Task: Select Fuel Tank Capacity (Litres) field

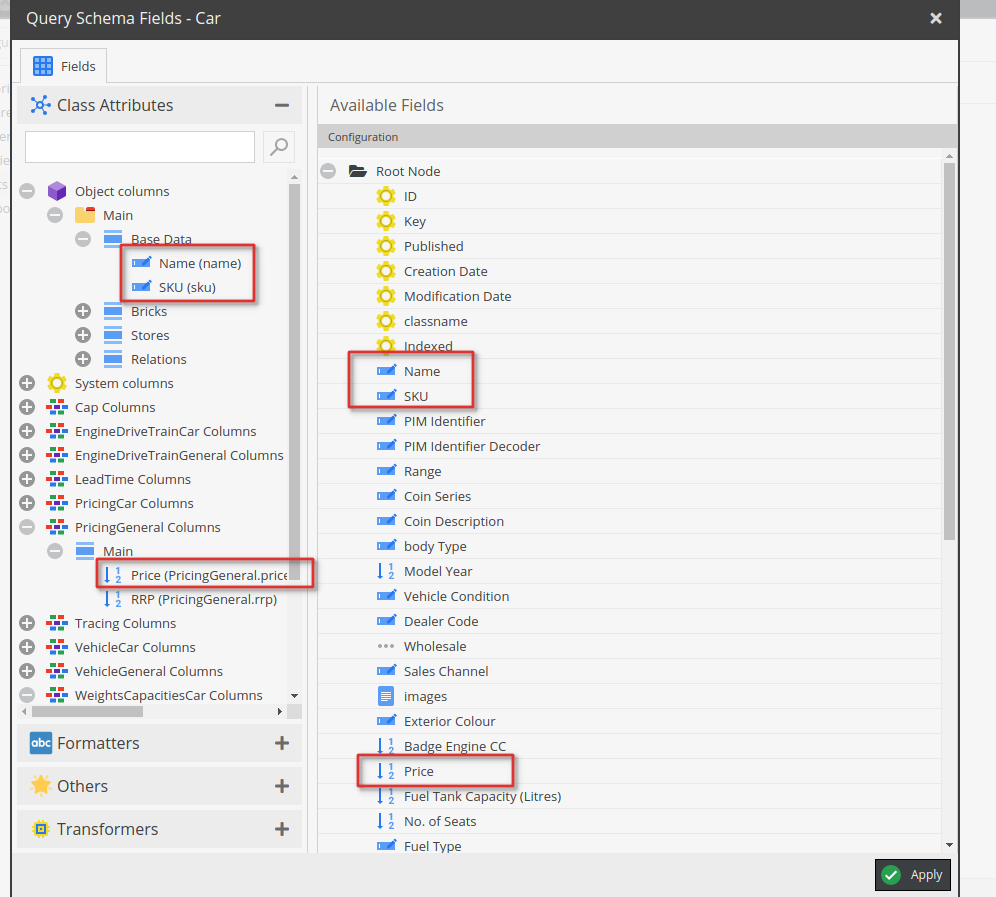Action: (482, 796)
